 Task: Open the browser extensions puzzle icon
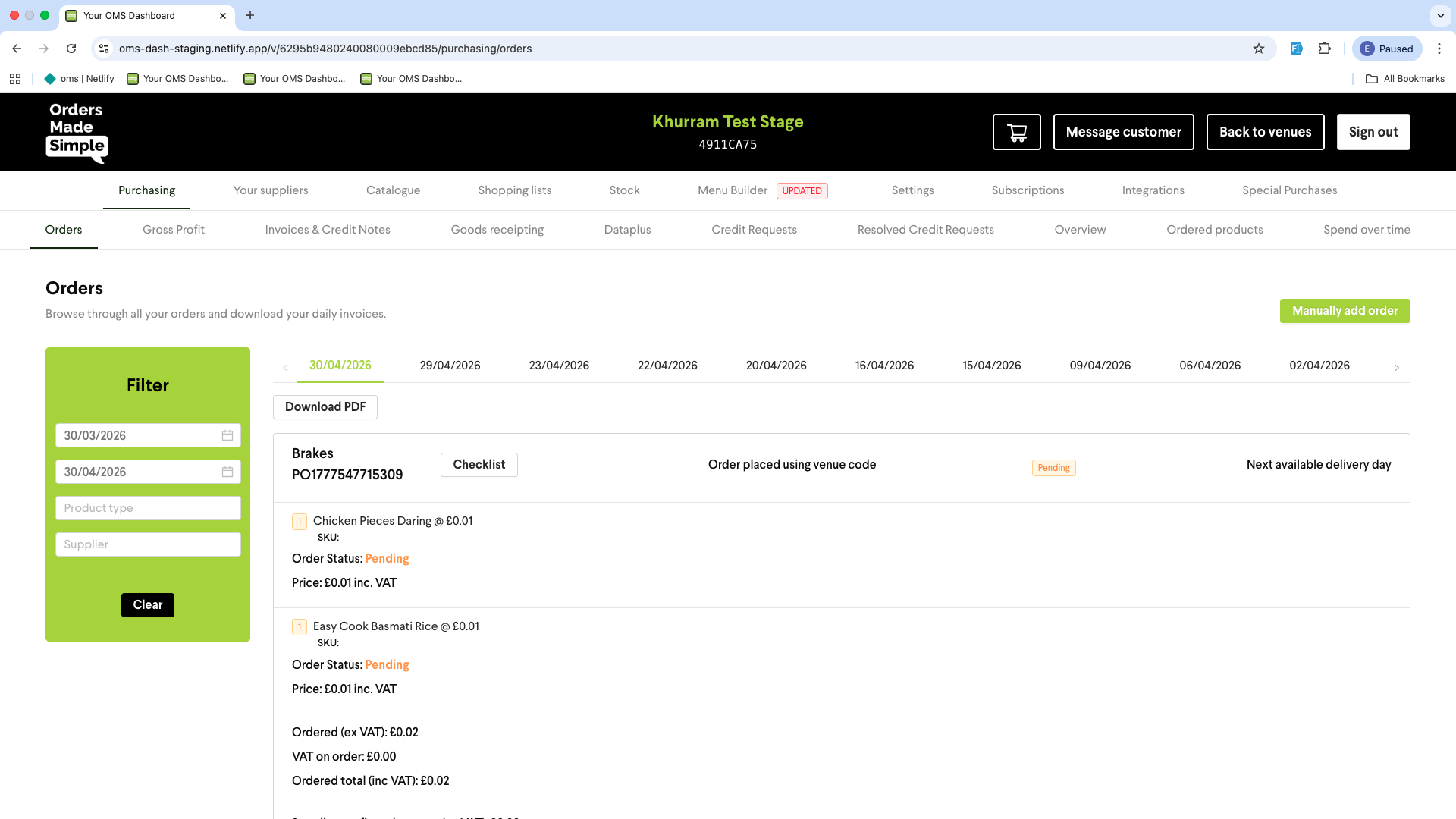click(1324, 49)
